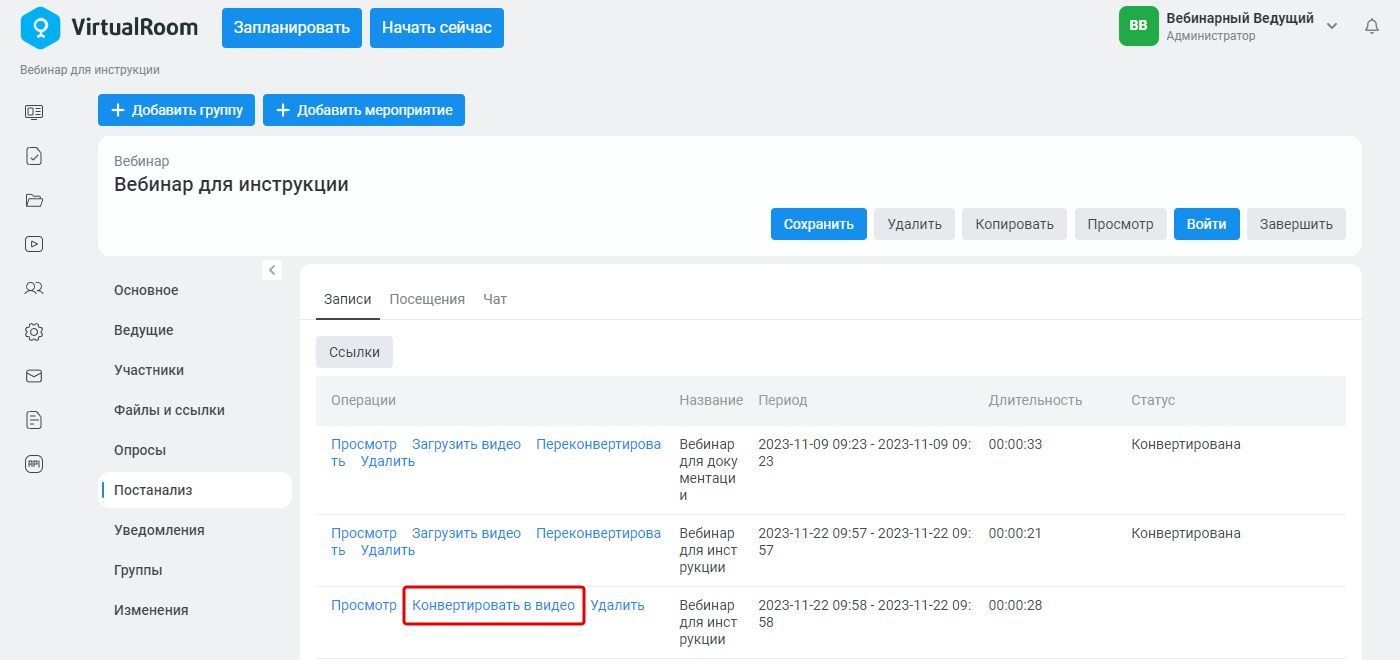Click Добавить группу button
1400x660 pixels.
click(x=177, y=110)
